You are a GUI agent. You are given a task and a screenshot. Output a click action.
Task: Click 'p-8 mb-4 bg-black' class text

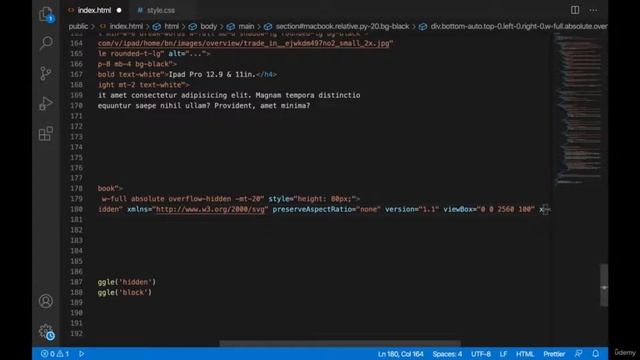click(133, 64)
